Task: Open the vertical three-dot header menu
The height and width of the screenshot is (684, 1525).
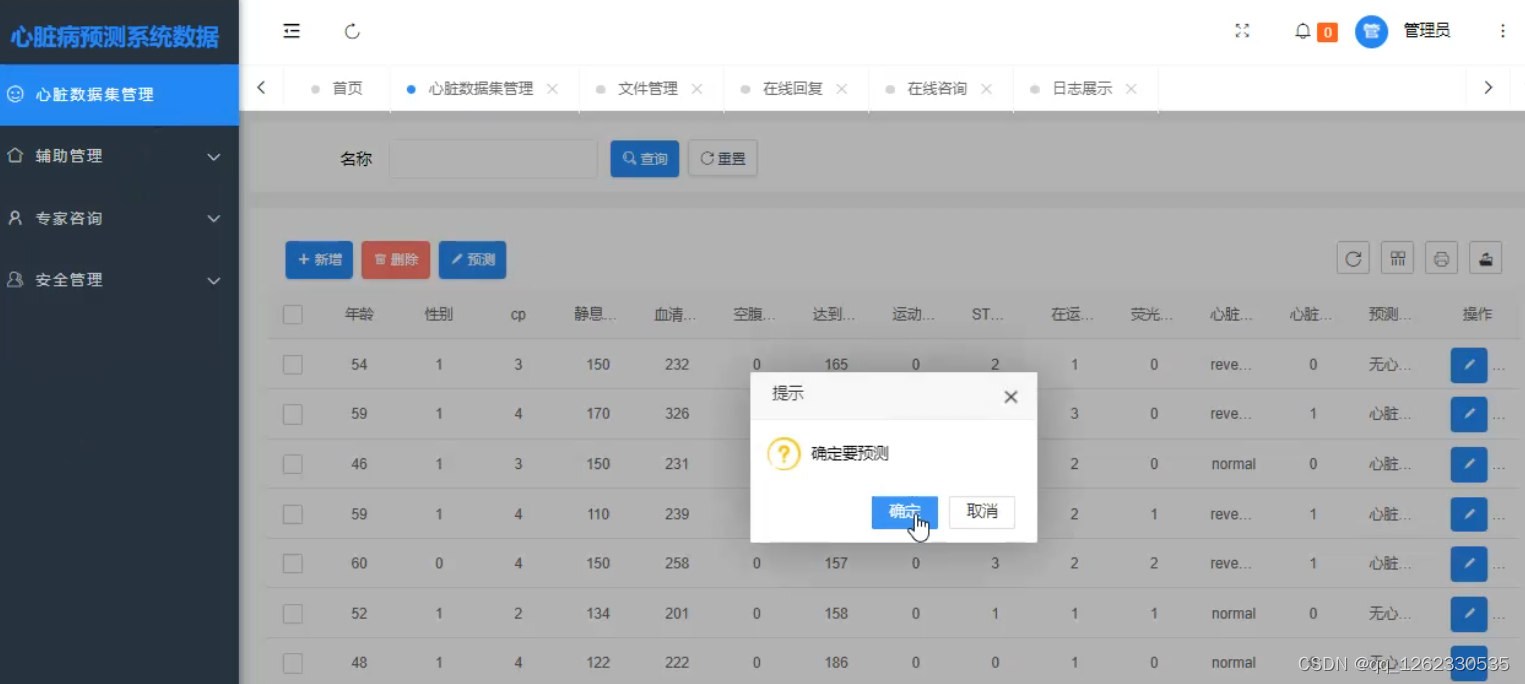Action: 1502,31
